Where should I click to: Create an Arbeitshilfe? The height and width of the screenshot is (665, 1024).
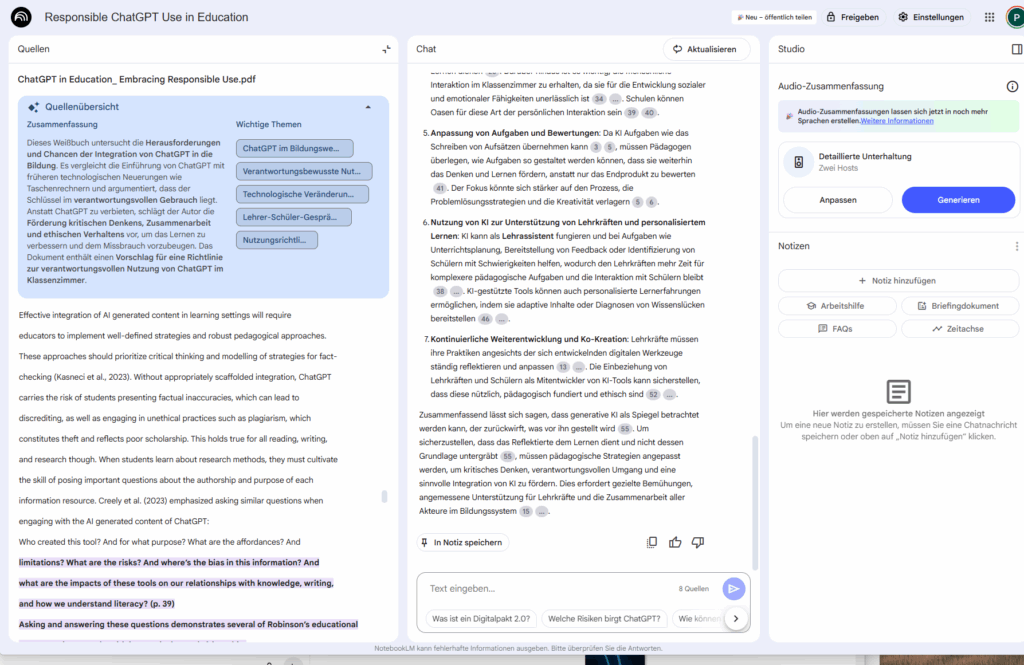coord(837,306)
